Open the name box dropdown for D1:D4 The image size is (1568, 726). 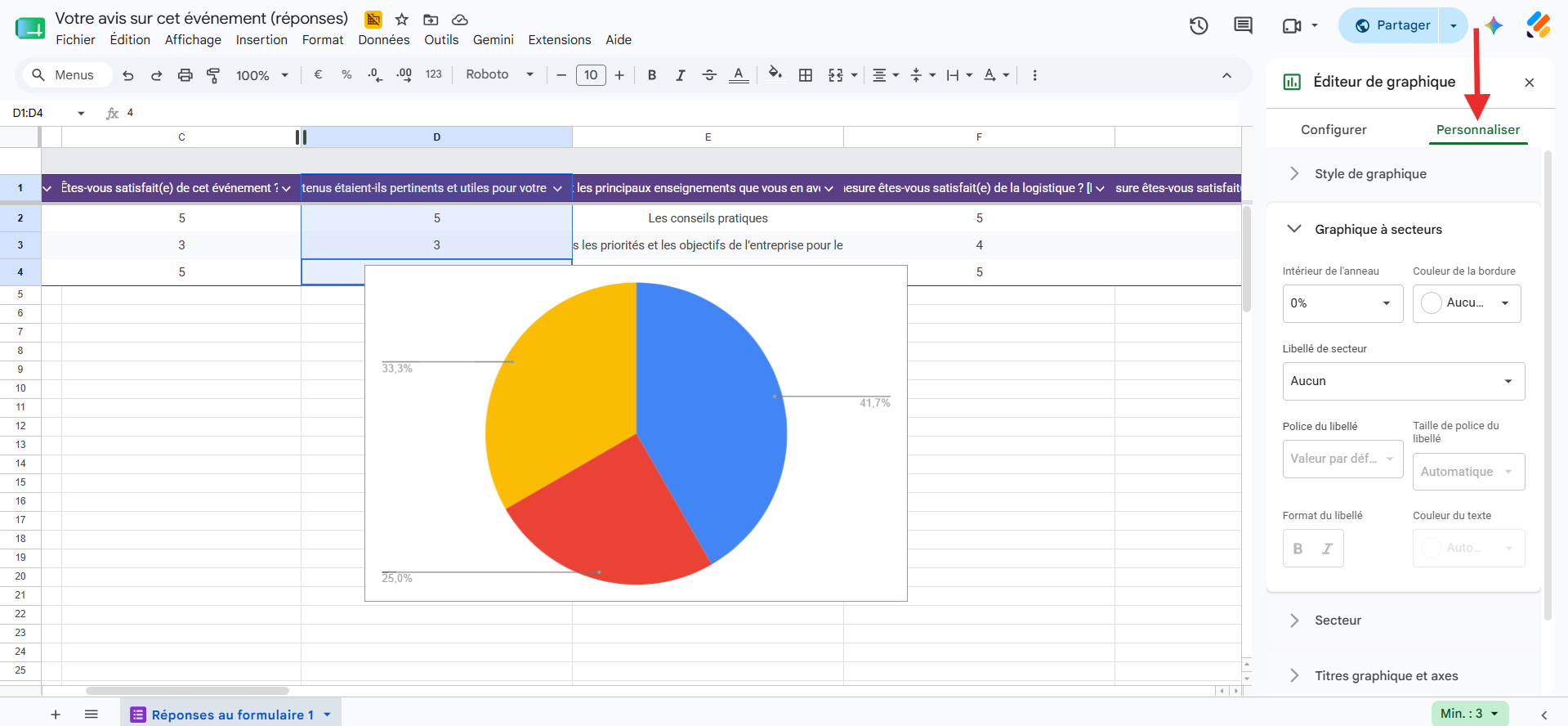click(81, 113)
